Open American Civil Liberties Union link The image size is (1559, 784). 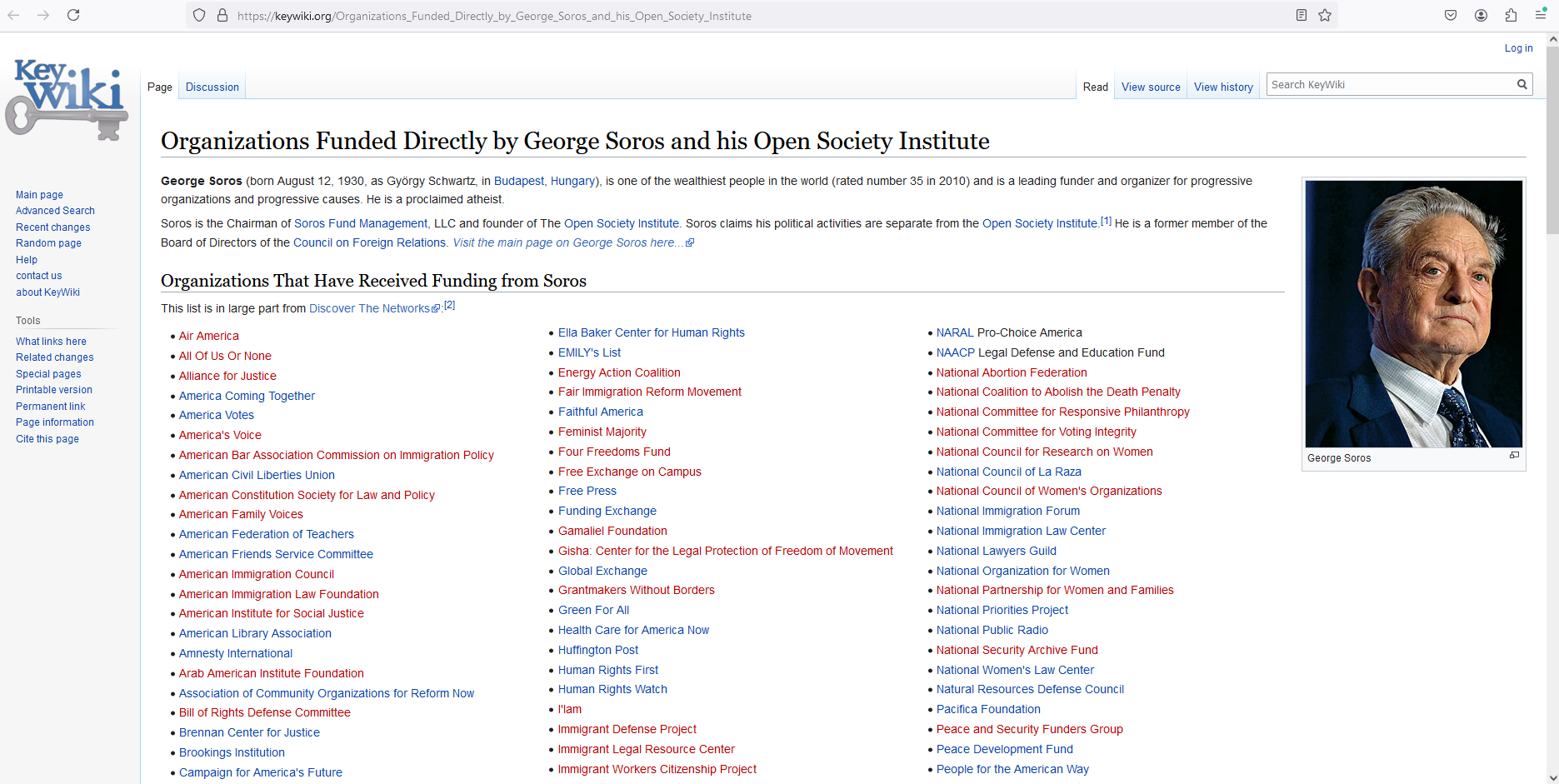pyautogui.click(x=257, y=475)
